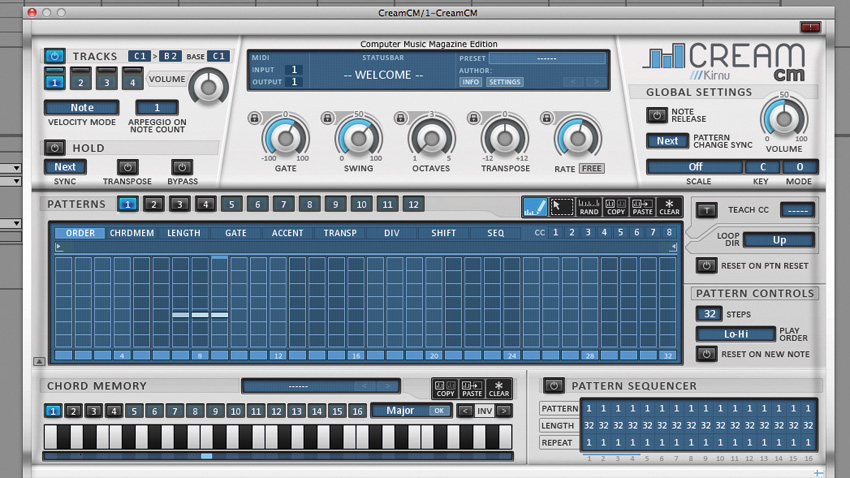Open the Velocity Mode Note dropdown
This screenshot has width=850, height=478.
80,108
